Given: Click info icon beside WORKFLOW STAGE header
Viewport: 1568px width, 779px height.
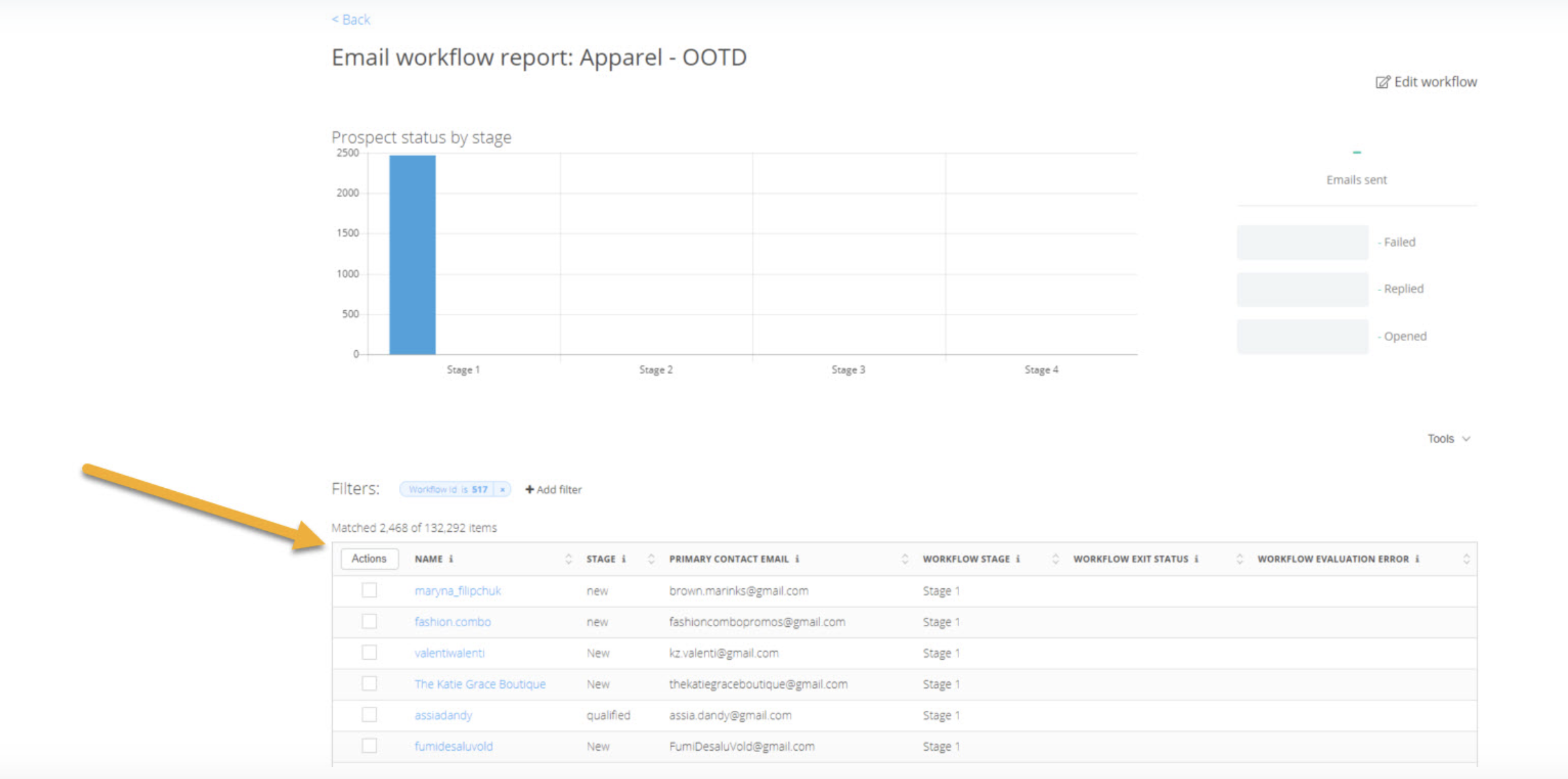Looking at the screenshot, I should click(1018, 559).
